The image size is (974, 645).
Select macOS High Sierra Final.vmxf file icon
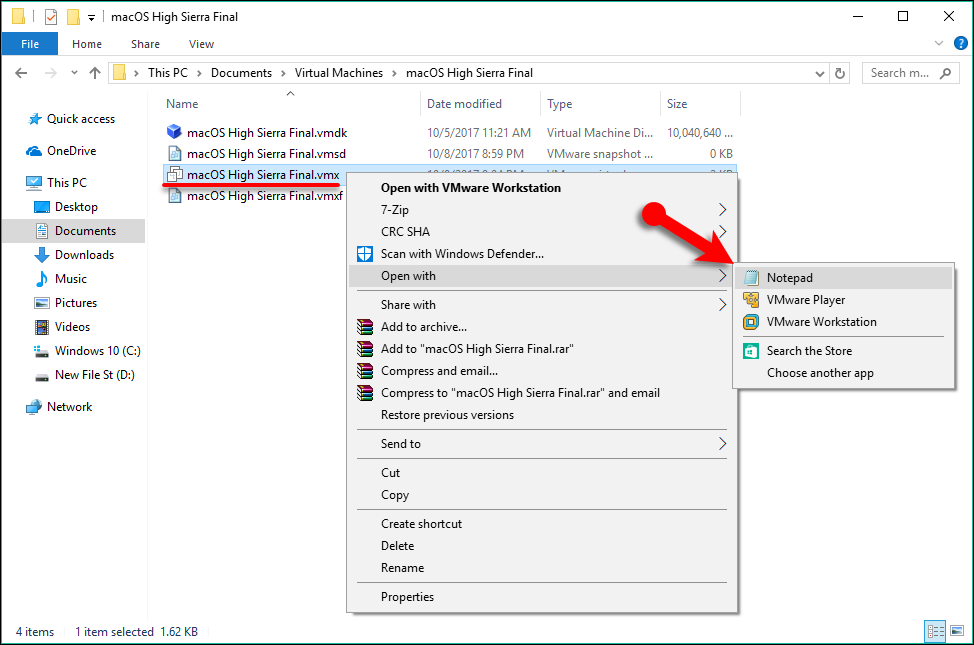click(x=175, y=196)
